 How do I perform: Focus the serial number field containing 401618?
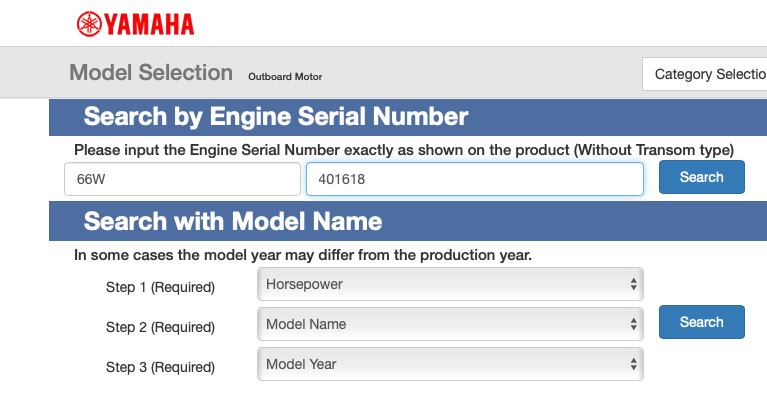(474, 179)
